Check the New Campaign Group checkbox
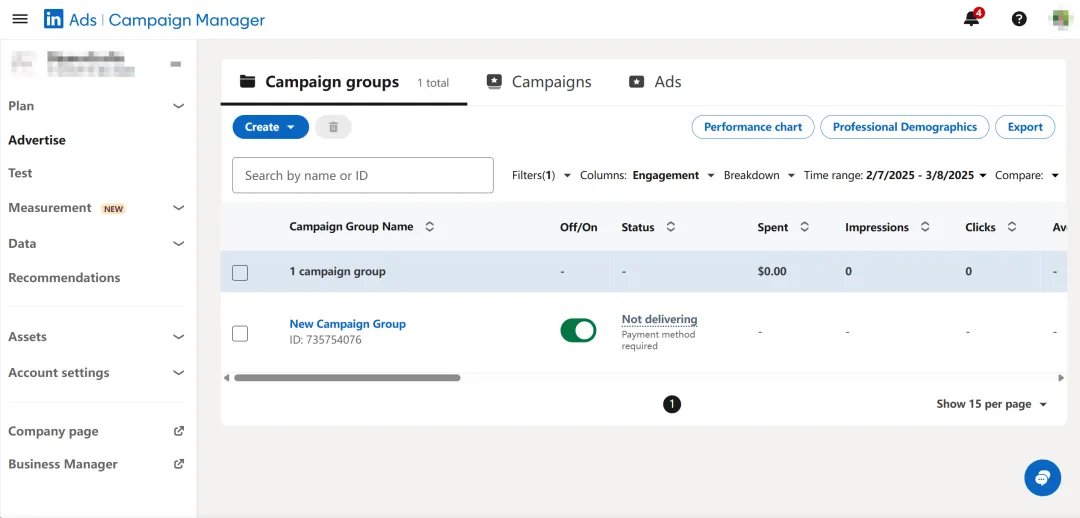Screen dimensions: 1080x518 click(240, 333)
